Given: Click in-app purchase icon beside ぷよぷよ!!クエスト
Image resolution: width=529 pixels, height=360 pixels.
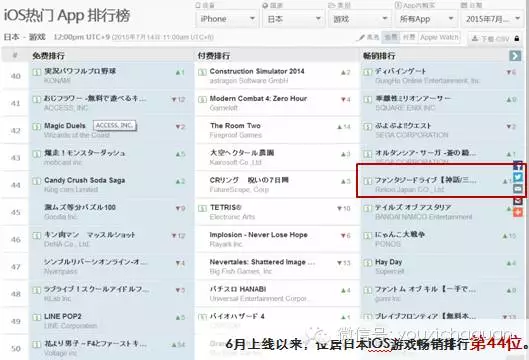Looking at the screenshot, I should point(368,127).
